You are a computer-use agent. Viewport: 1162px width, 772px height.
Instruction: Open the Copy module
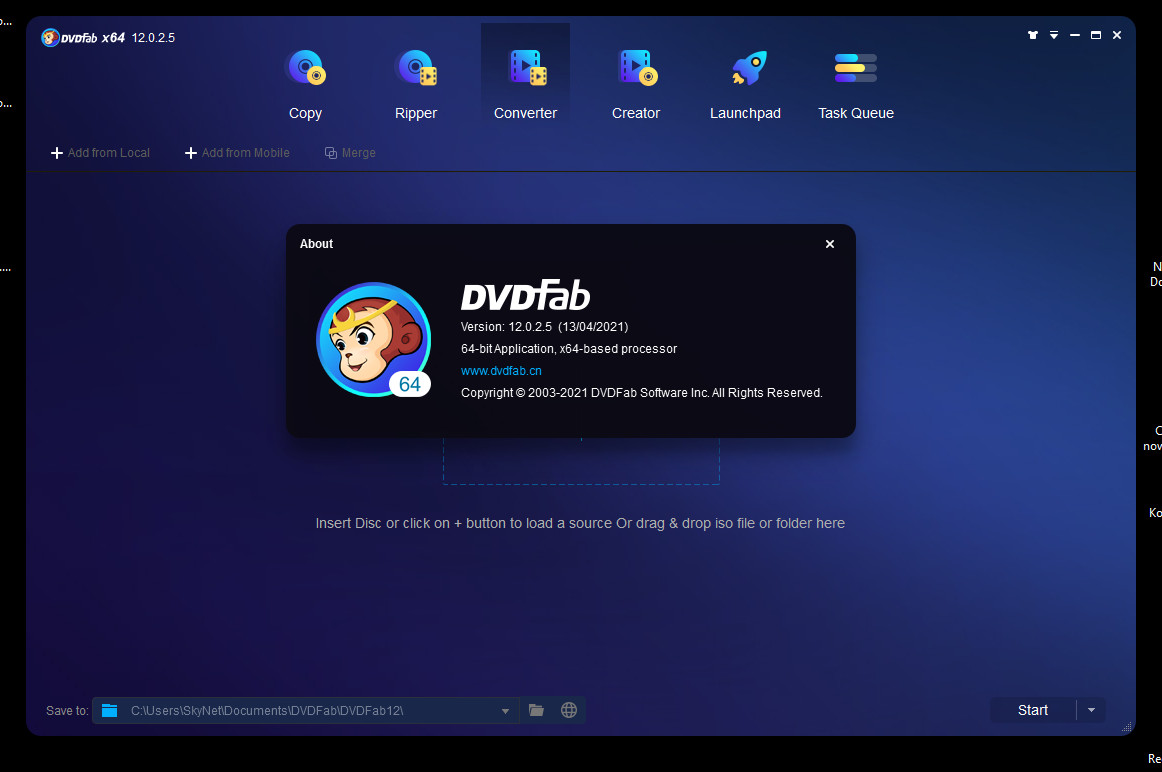click(x=305, y=84)
